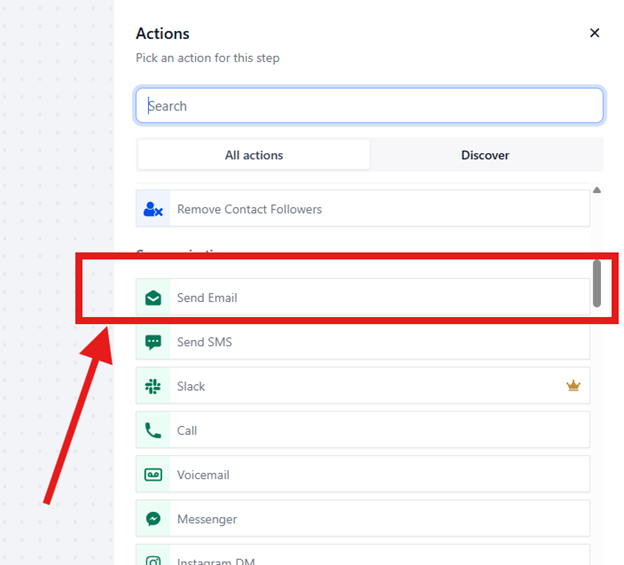Pick the Messenger action
This screenshot has width=624, height=565.
tap(363, 519)
